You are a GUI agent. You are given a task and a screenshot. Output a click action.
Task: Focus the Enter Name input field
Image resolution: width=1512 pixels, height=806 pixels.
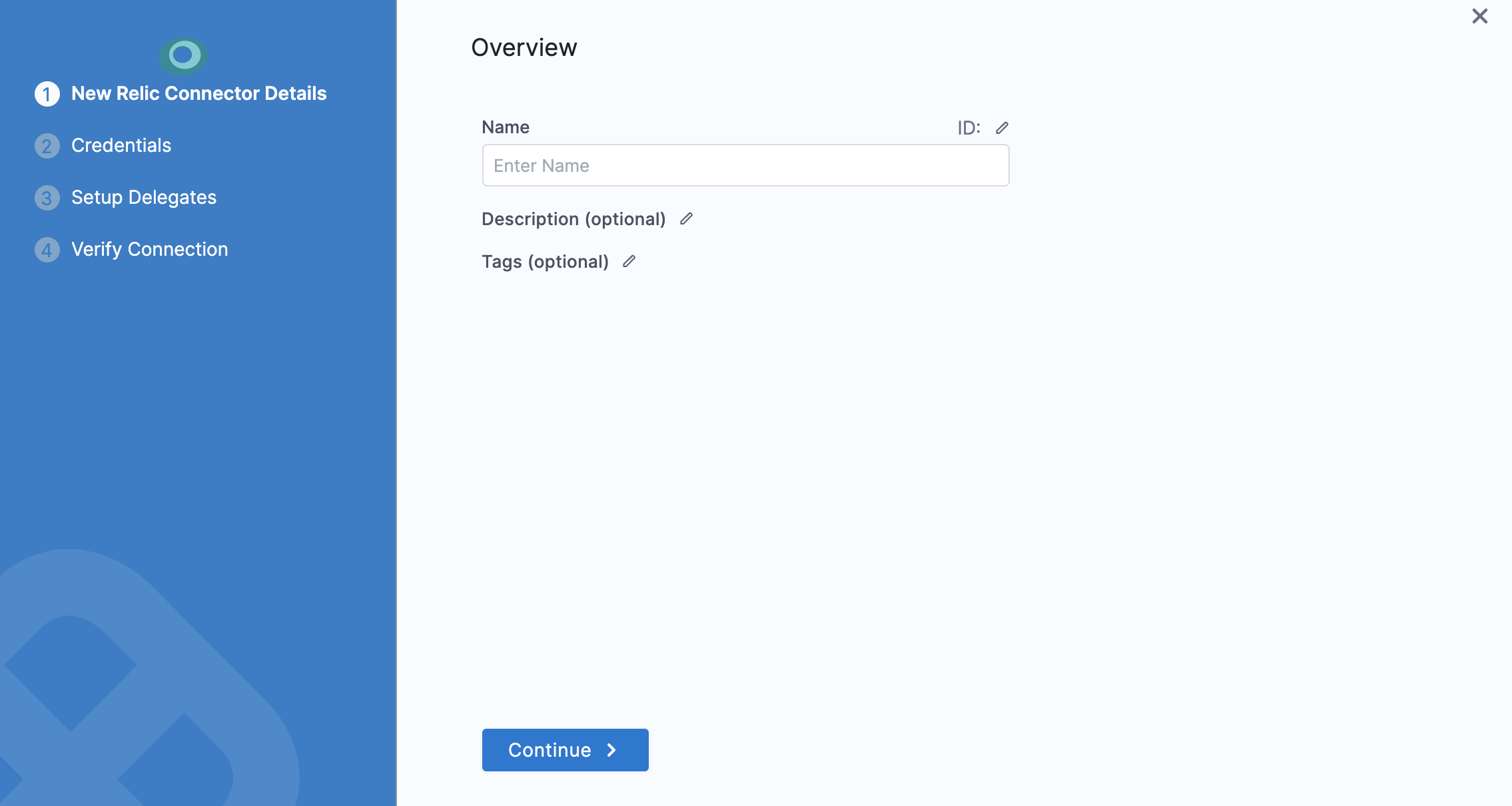(x=745, y=166)
